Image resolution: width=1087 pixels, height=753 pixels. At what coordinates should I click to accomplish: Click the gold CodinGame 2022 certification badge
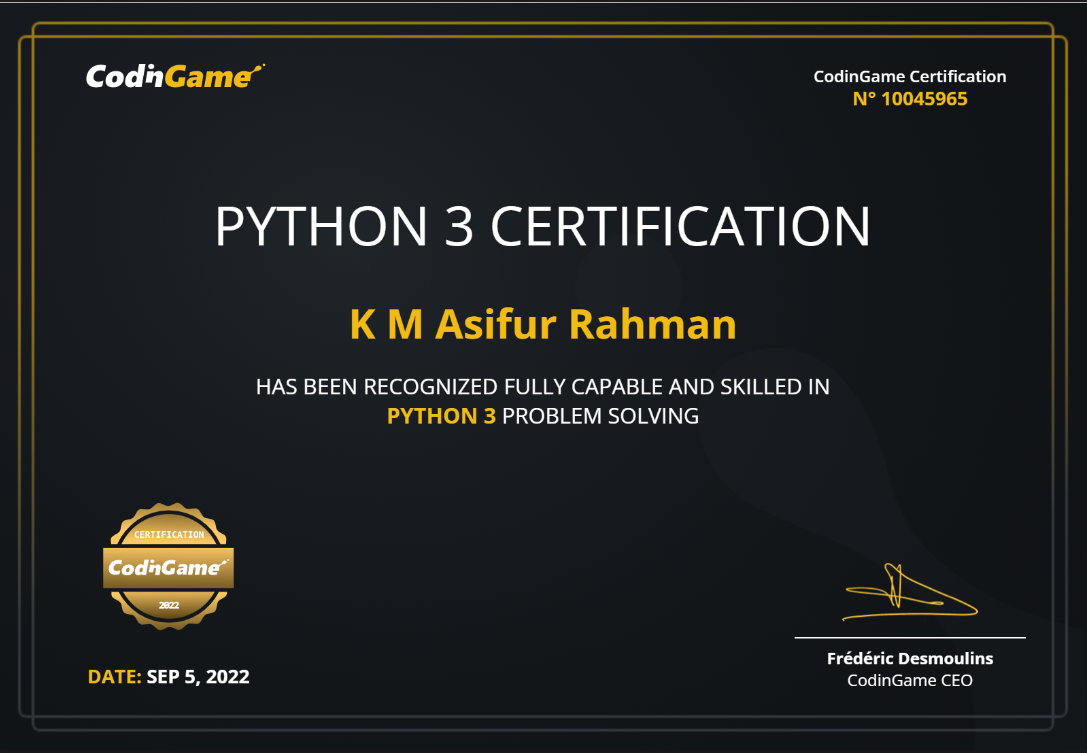click(168, 566)
